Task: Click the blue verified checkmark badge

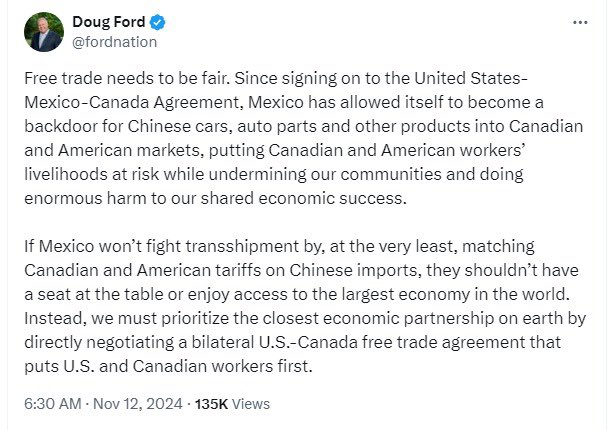Action: pyautogui.click(x=158, y=22)
